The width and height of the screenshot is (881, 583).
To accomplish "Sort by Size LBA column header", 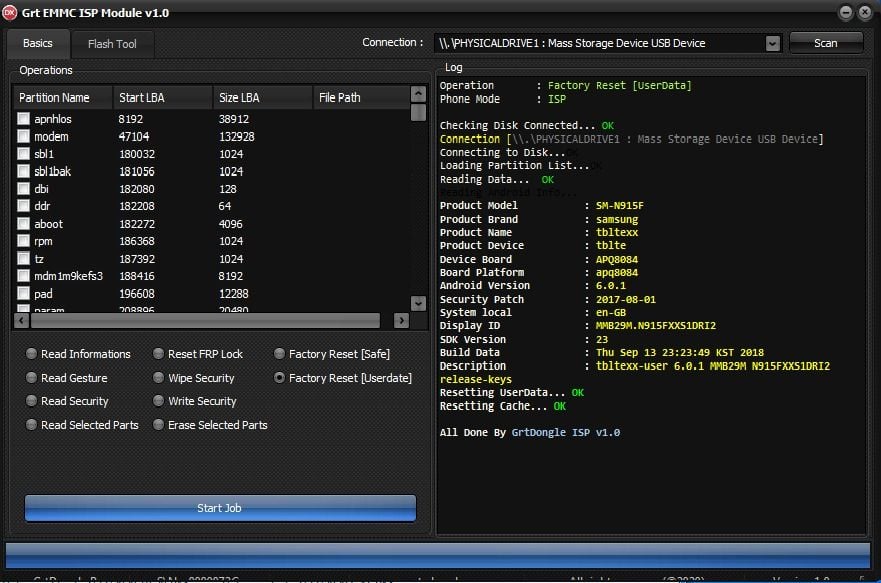I will point(262,97).
